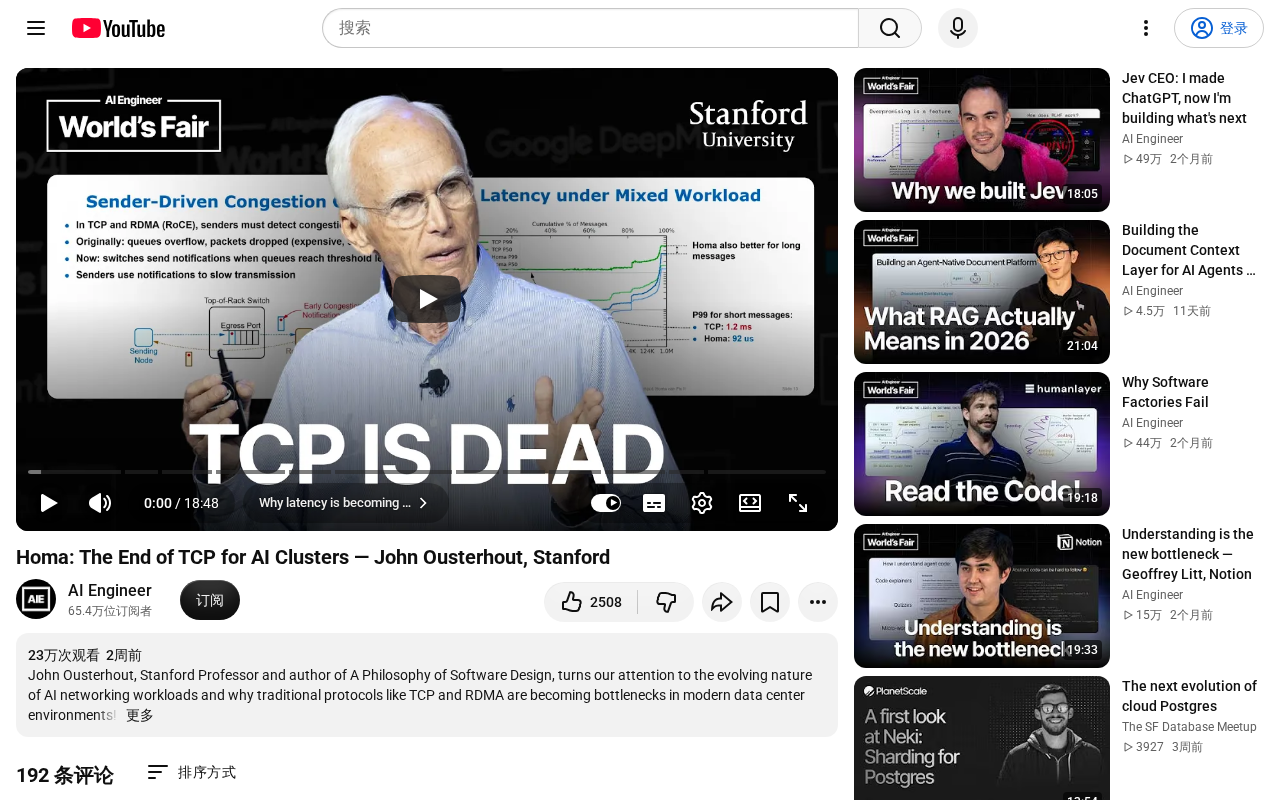Open AI Engineer channel name link
Viewport: 1280px width, 800px height.
coord(110,590)
